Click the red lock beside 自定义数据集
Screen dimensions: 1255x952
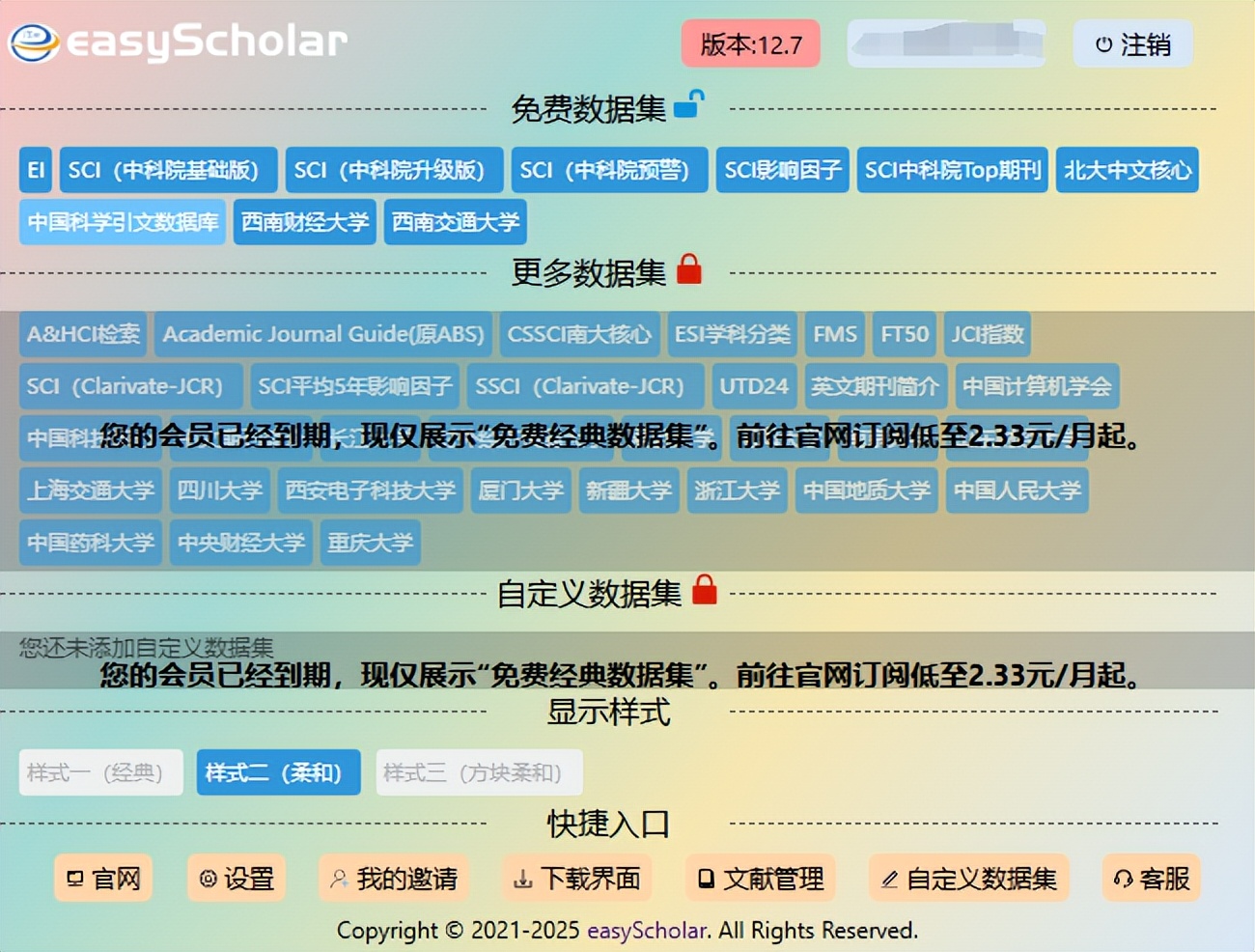click(705, 590)
